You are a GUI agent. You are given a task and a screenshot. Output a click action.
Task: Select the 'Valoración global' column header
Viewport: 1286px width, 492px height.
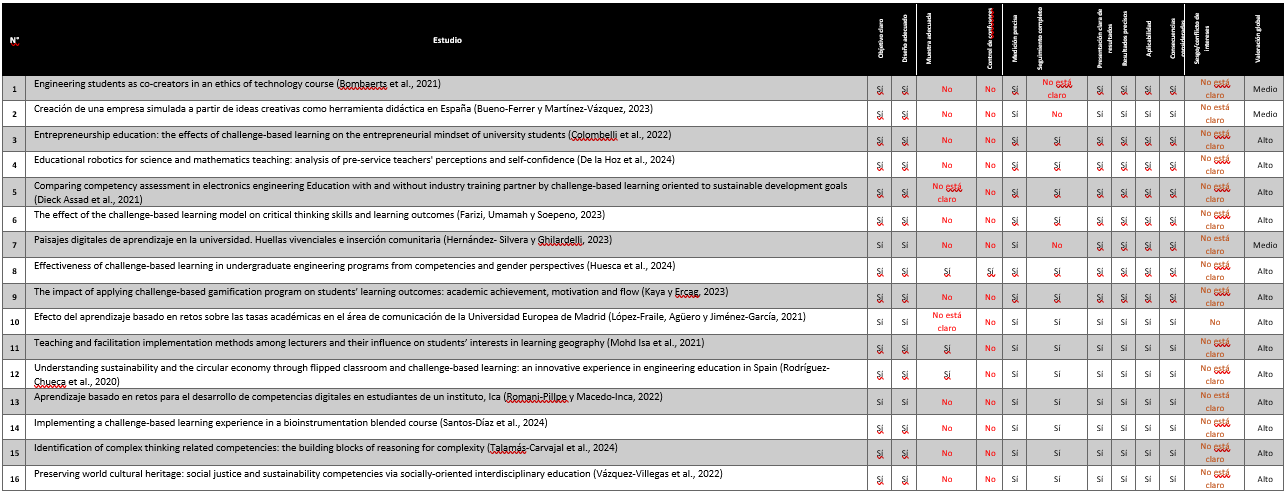pos(1257,40)
